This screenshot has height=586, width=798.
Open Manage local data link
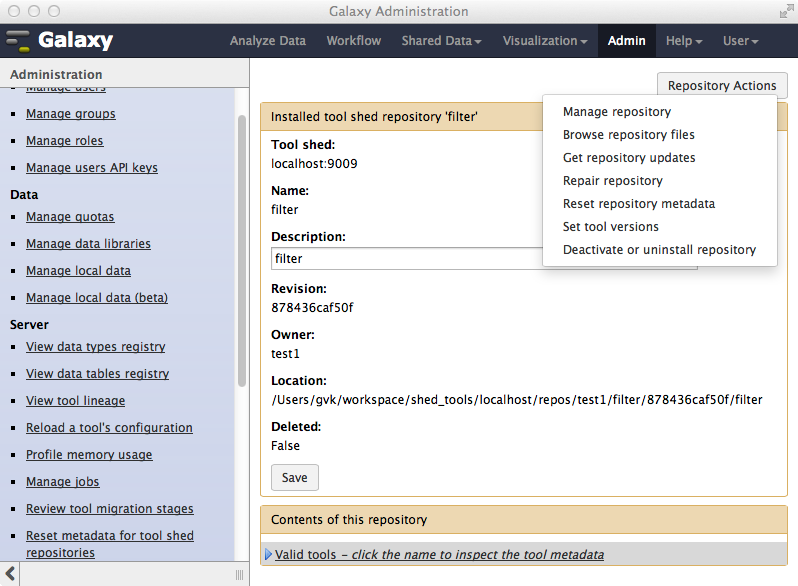click(78, 271)
